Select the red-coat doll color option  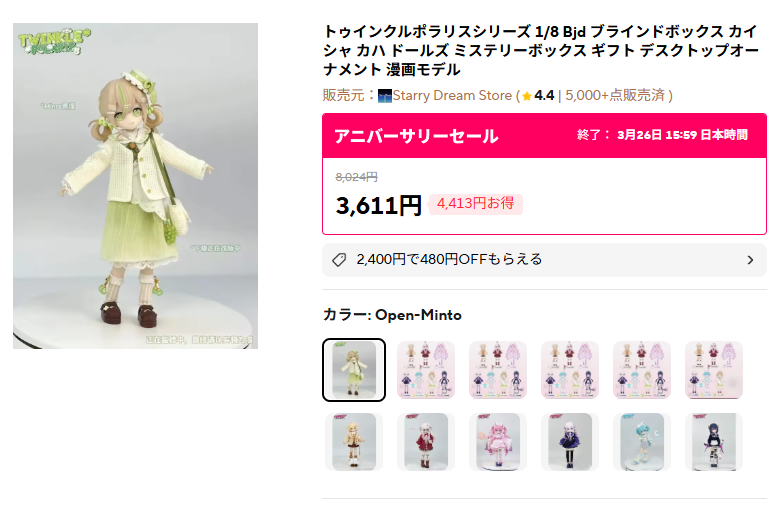tap(426, 442)
